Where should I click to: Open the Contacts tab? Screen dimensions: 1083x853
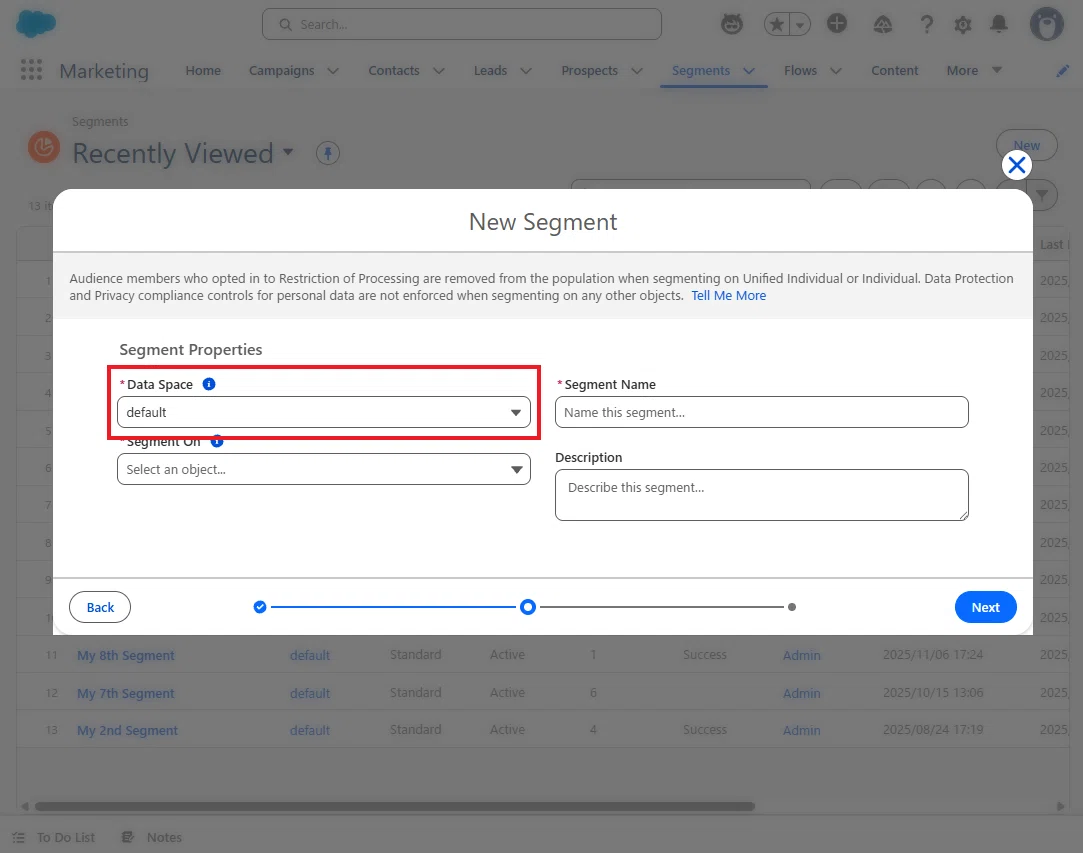tap(394, 70)
